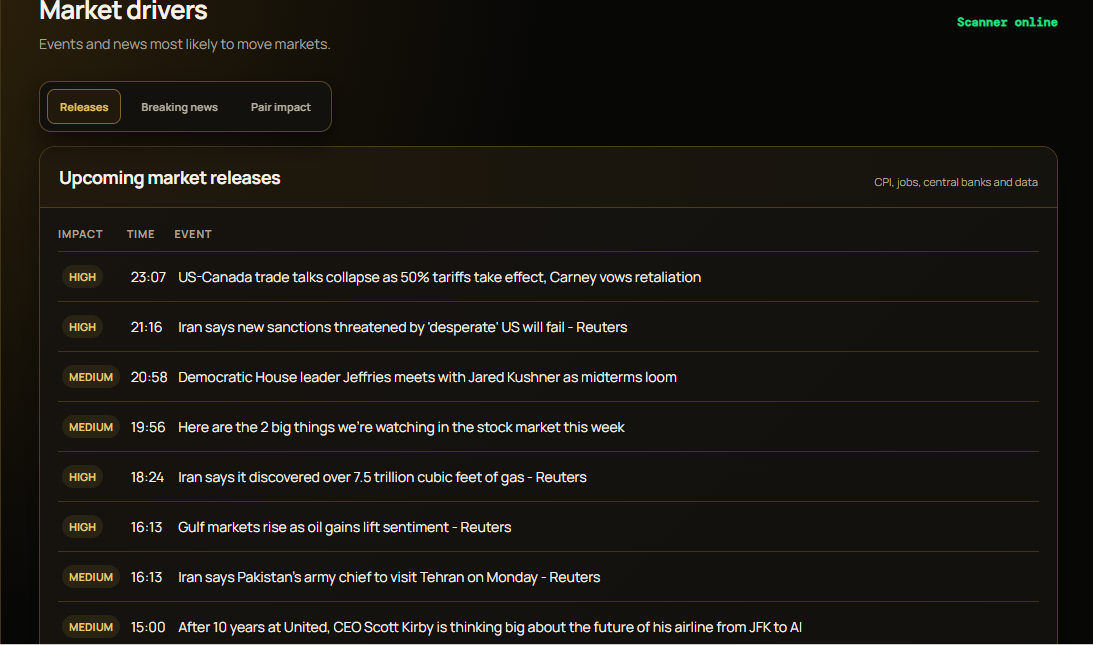Click the 16:13 time on Pakistan army row
Image resolution: width=1093 pixels, height=645 pixels.
pos(146,577)
